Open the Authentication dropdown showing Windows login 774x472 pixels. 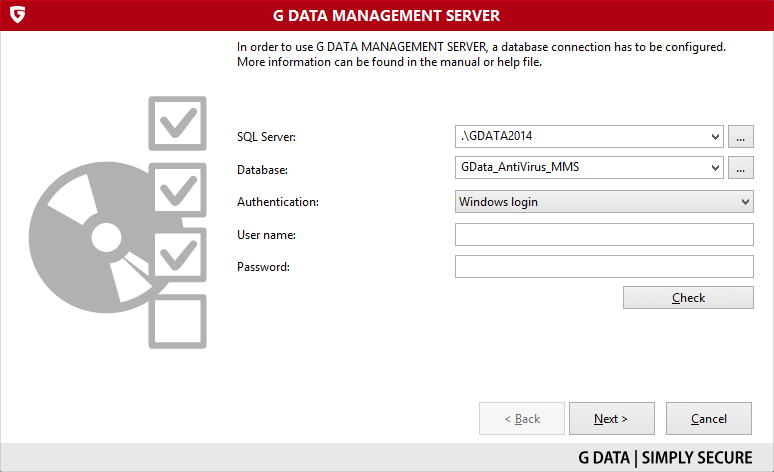[604, 202]
